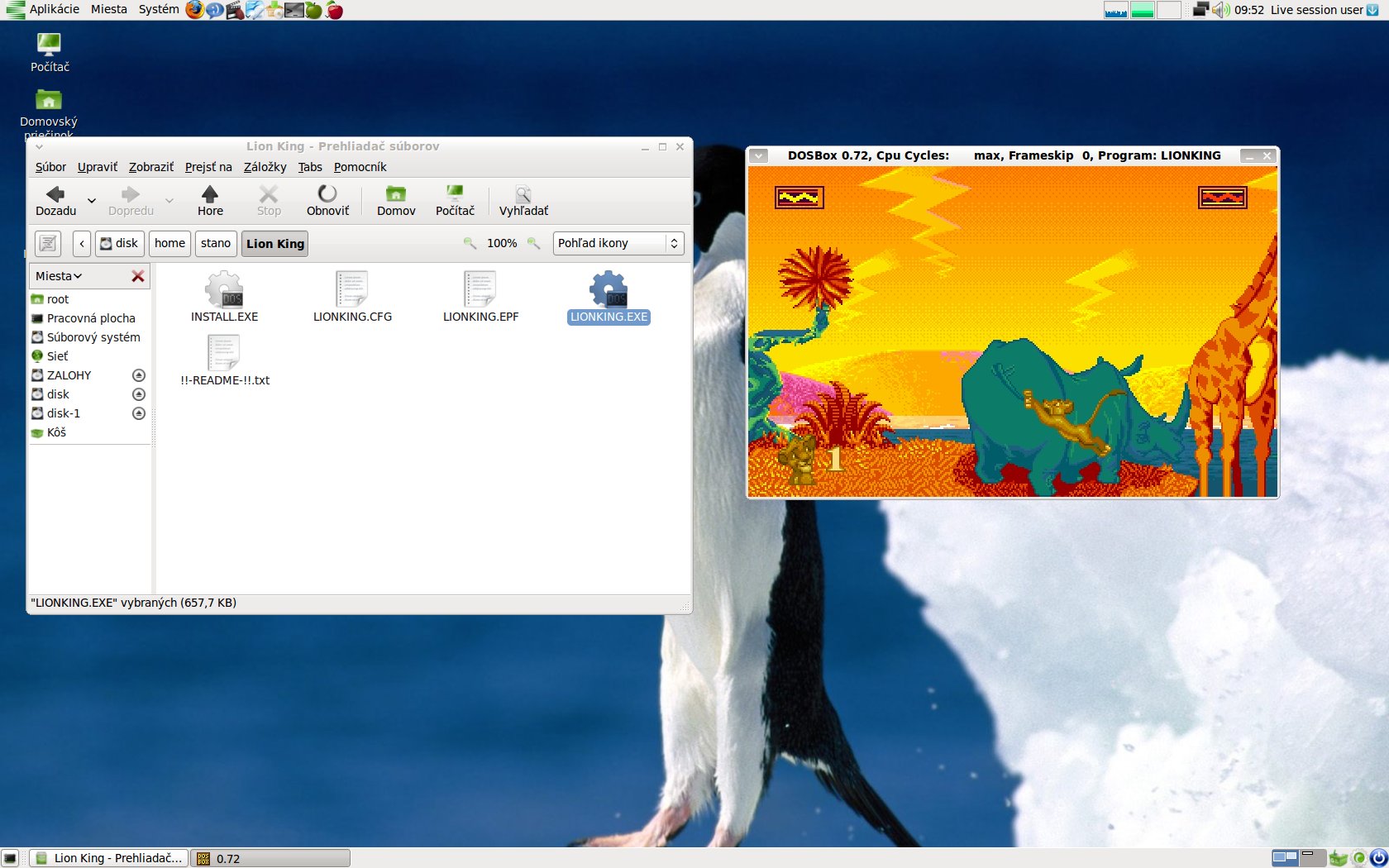Click the Dozadu back arrow

point(55,200)
